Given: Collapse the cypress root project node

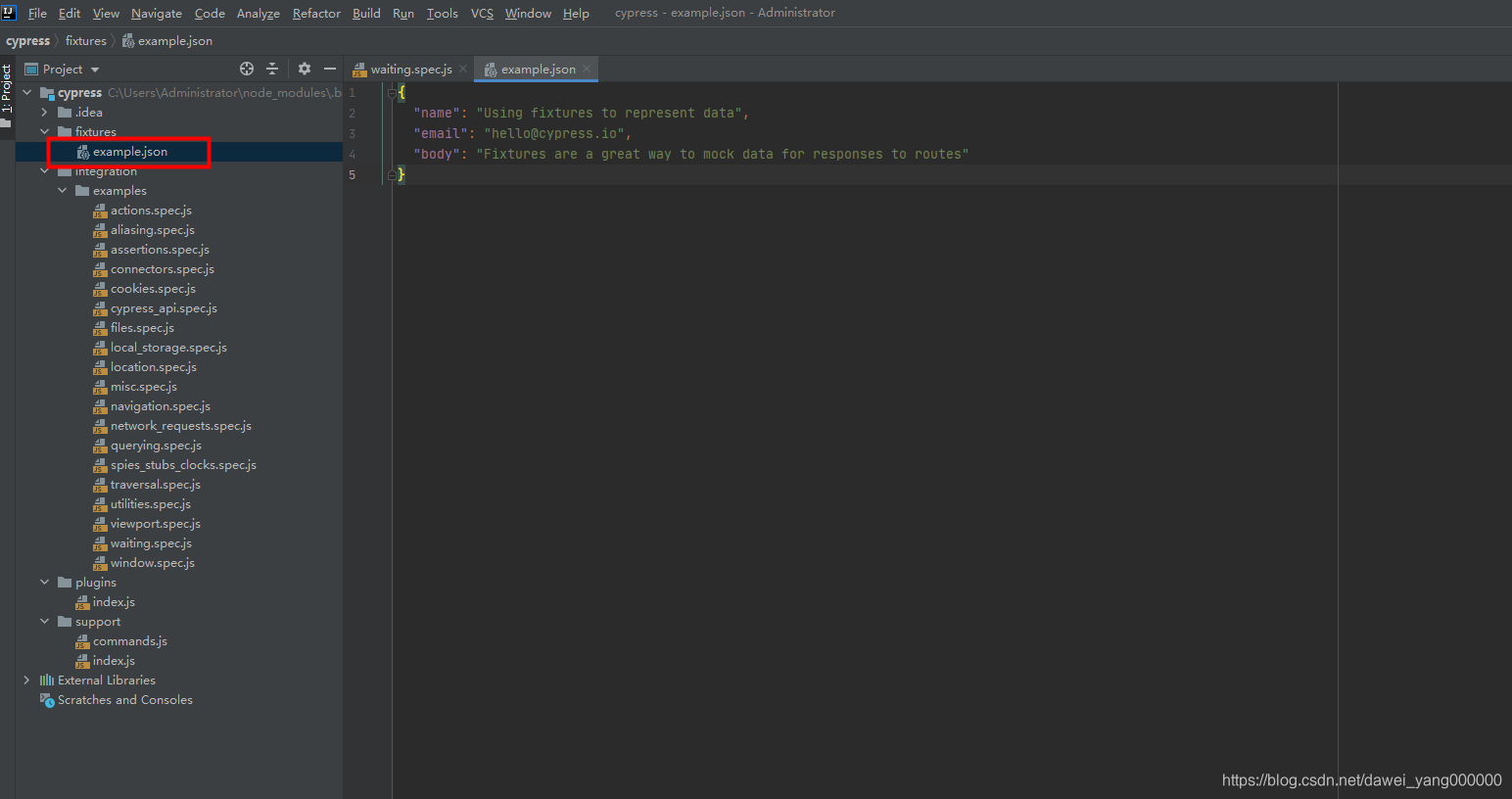Looking at the screenshot, I should click(27, 93).
